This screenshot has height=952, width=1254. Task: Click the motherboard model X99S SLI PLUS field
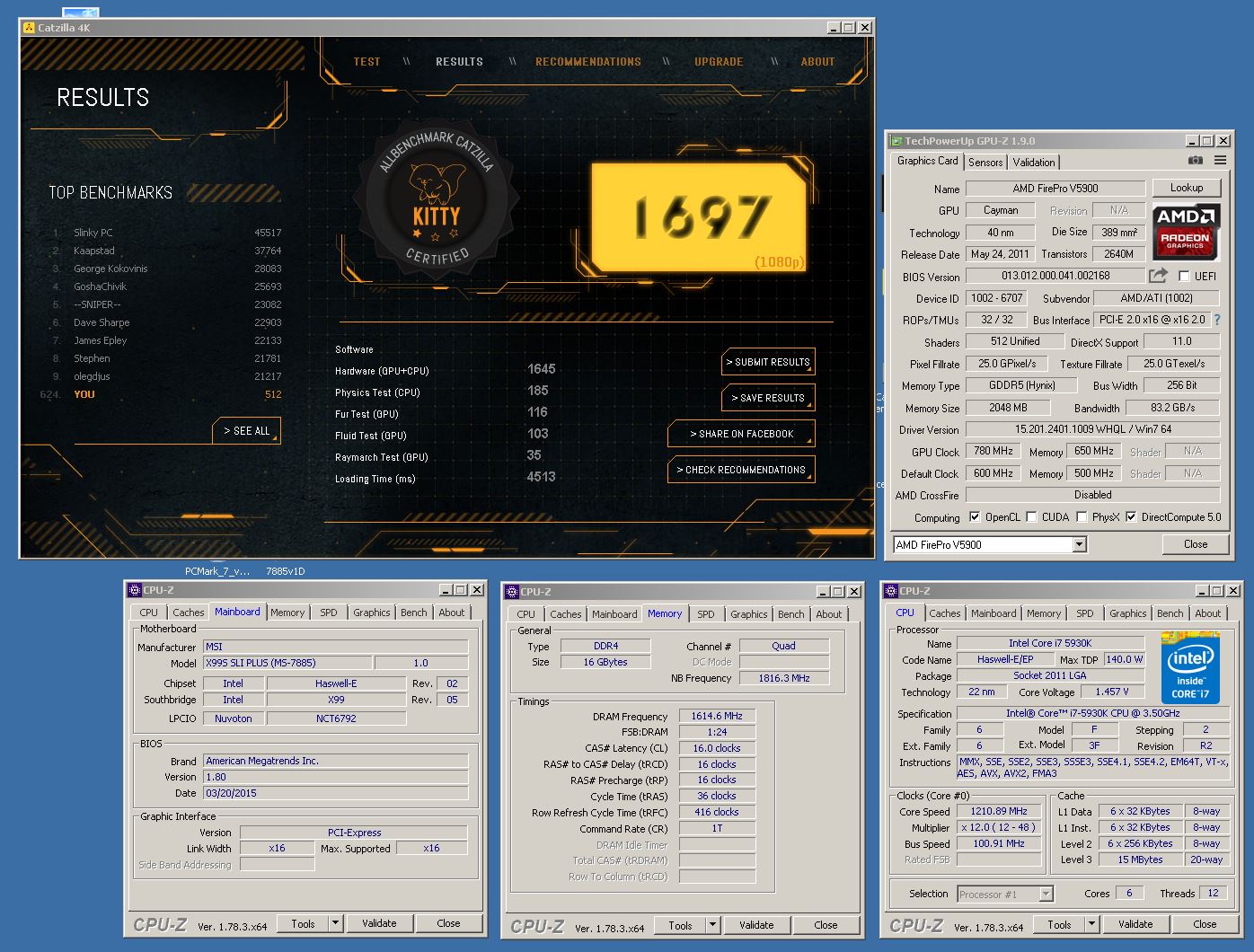click(x=287, y=663)
